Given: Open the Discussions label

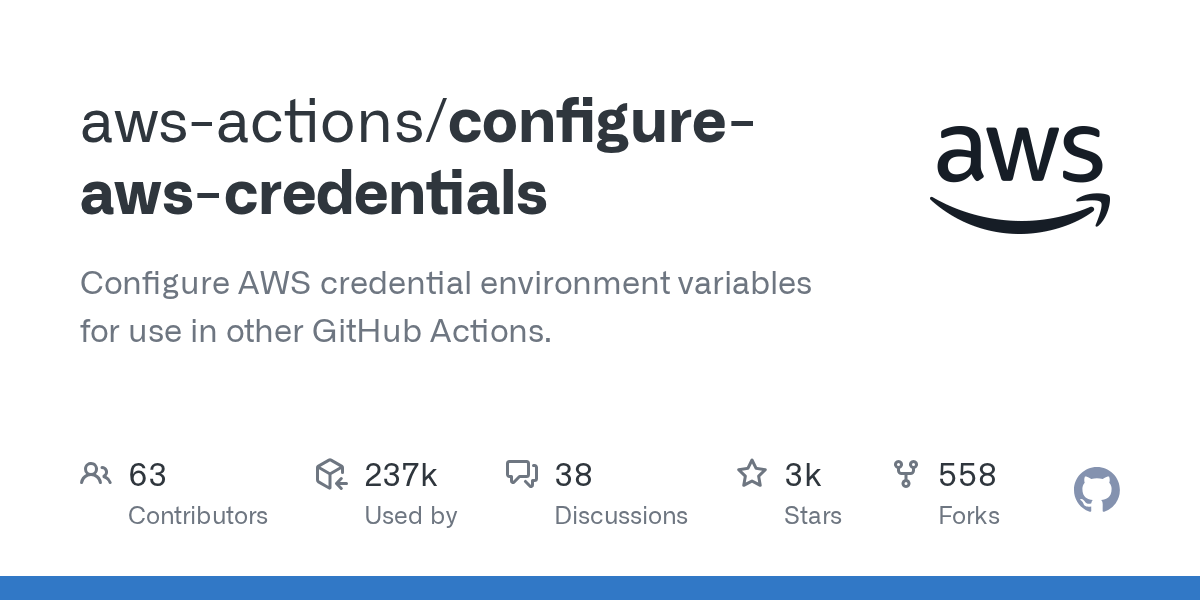Looking at the screenshot, I should pyautogui.click(x=621, y=516).
